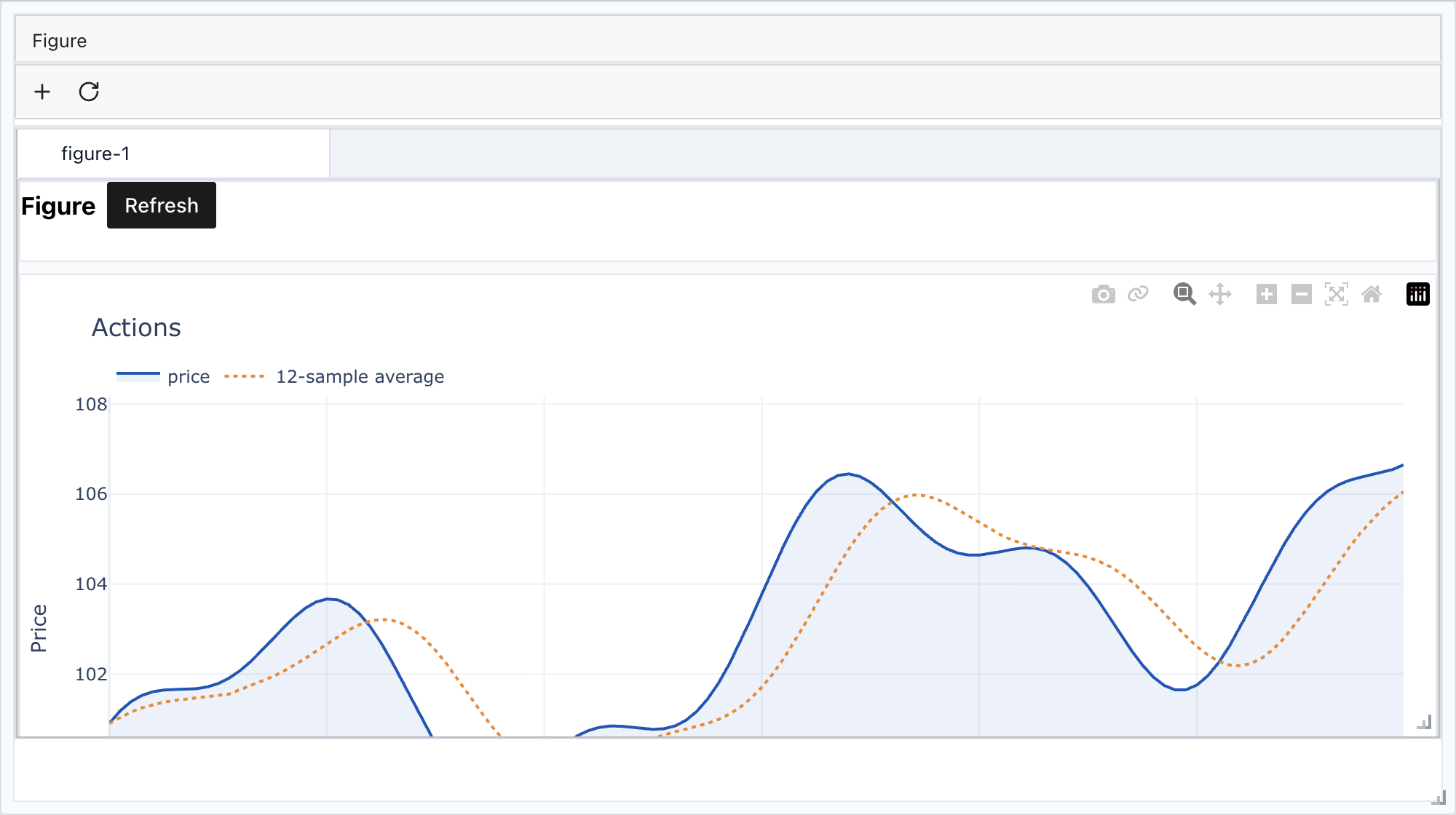Screen dimensions: 1456x815
Task: Click the 108 y-axis tick label
Action: (x=91, y=404)
